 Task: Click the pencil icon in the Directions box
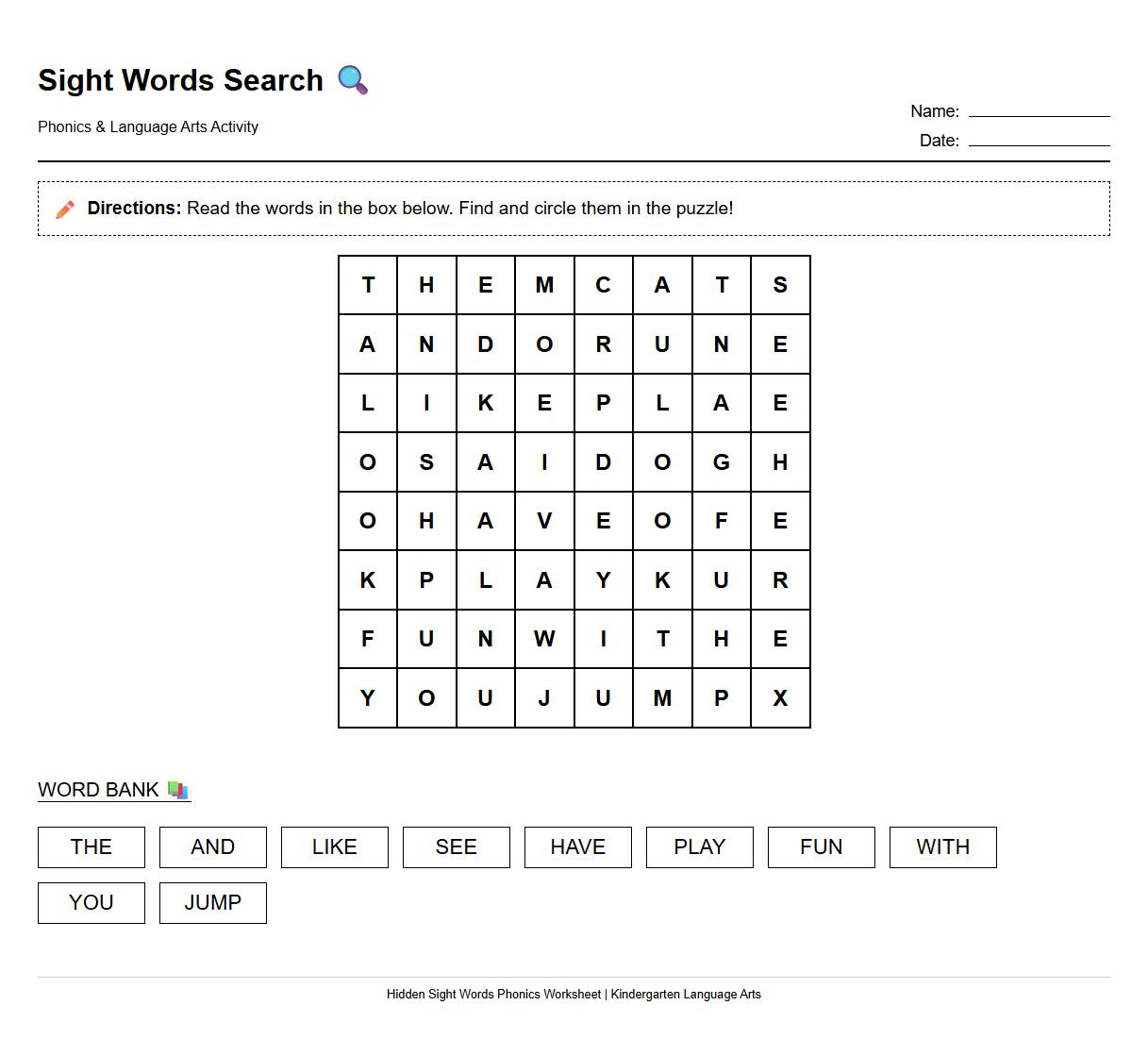point(64,209)
